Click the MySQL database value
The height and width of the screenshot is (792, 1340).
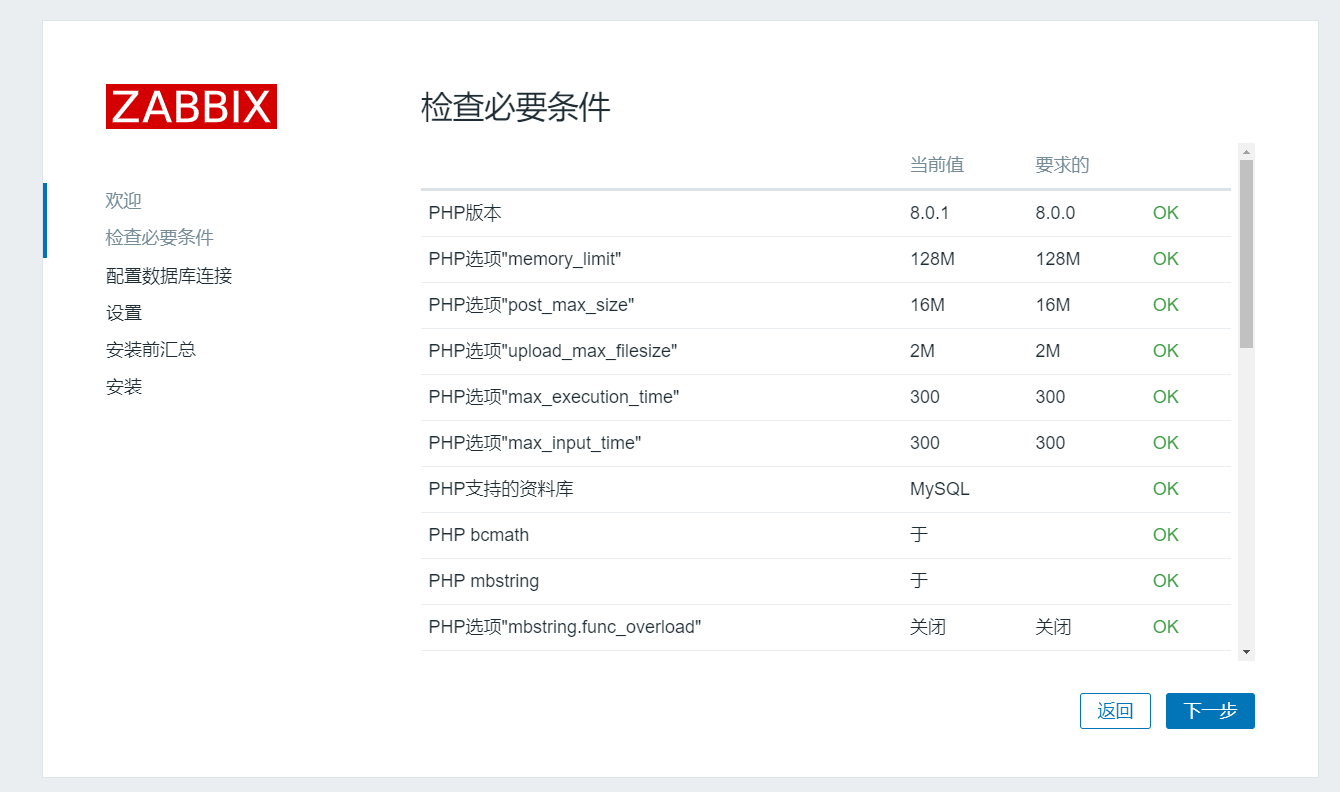(x=940, y=489)
